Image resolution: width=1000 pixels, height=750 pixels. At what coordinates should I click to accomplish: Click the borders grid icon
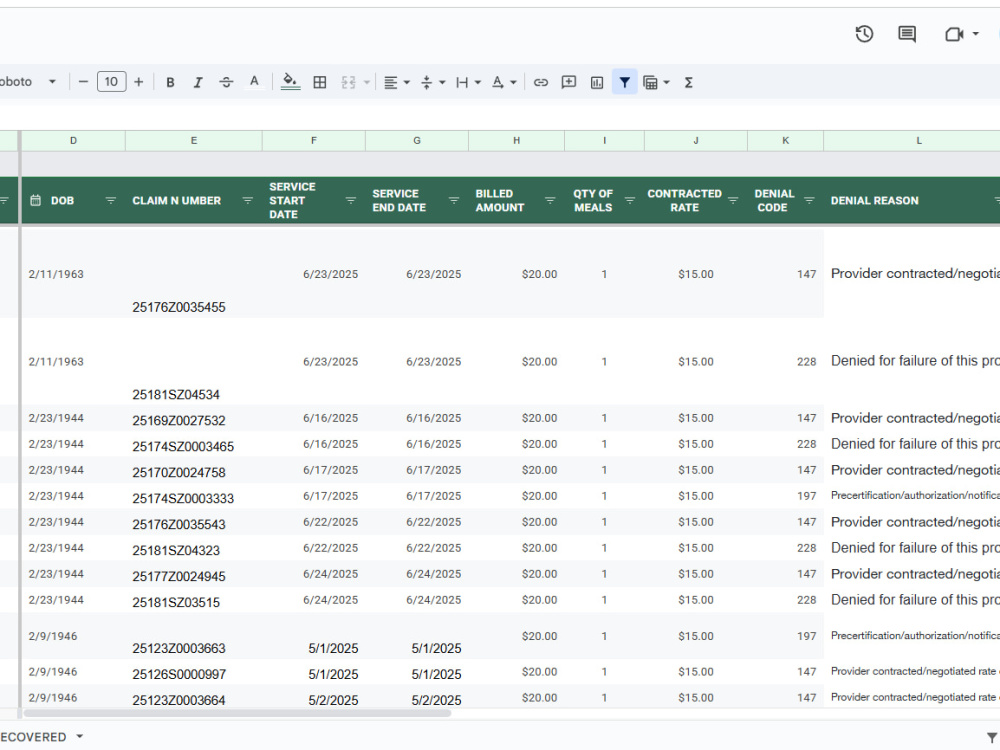click(x=320, y=82)
